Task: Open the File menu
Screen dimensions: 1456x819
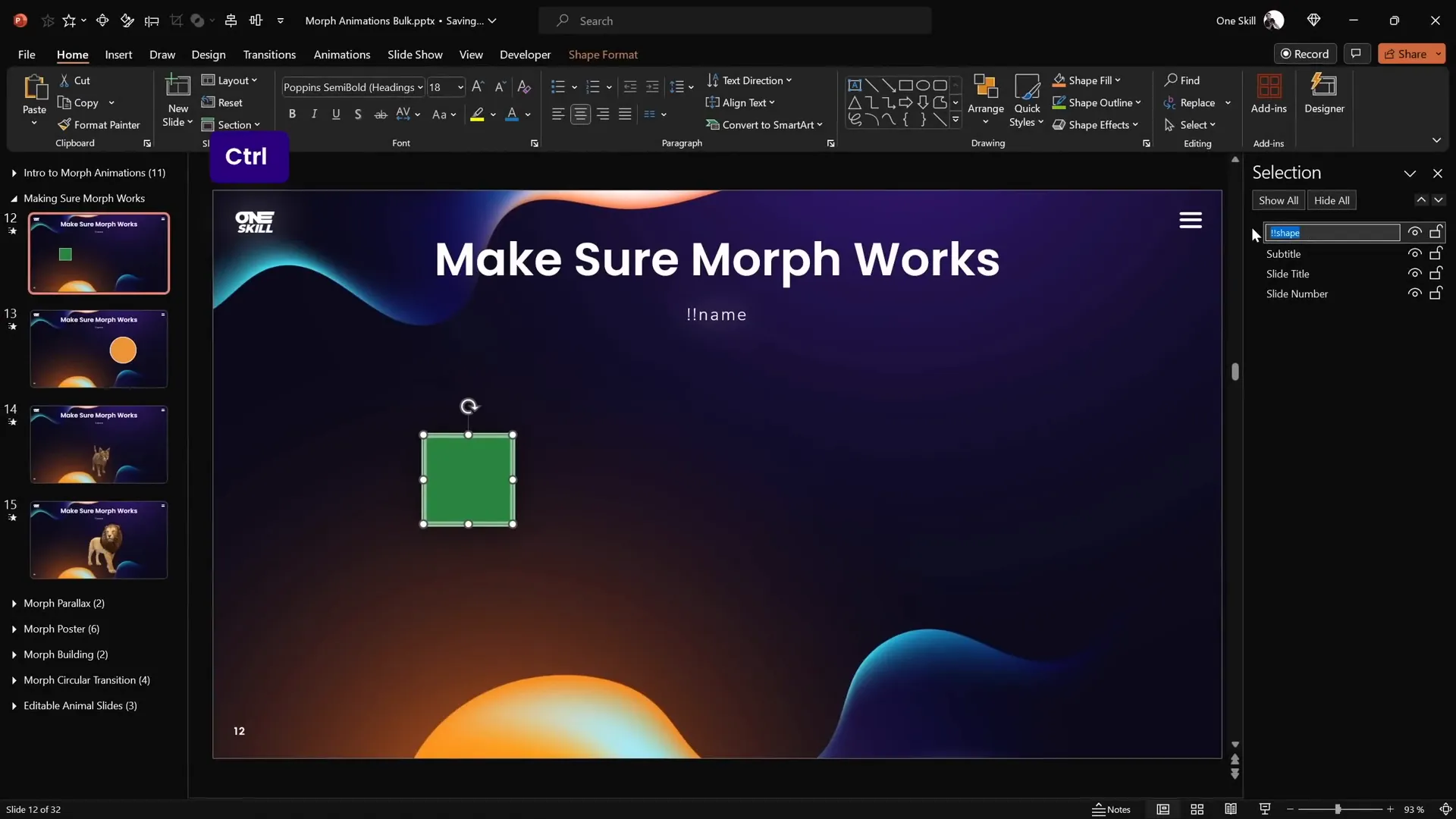Action: 27,55
